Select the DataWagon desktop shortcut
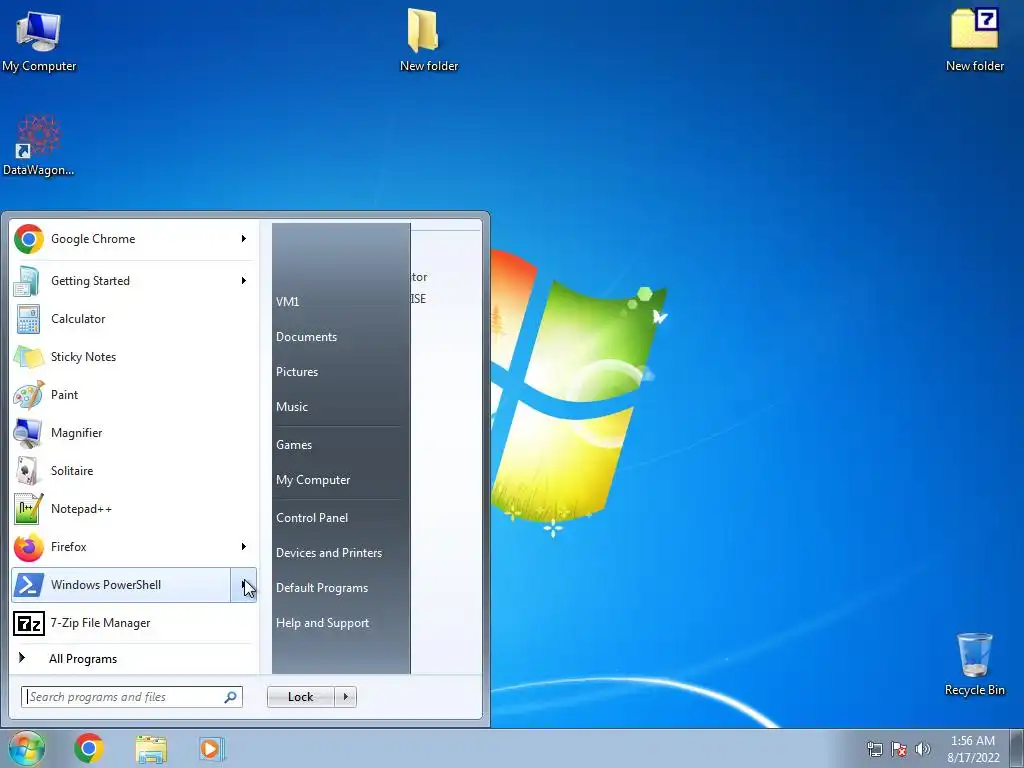Screen dimensions: 1024x768 pos(39,145)
